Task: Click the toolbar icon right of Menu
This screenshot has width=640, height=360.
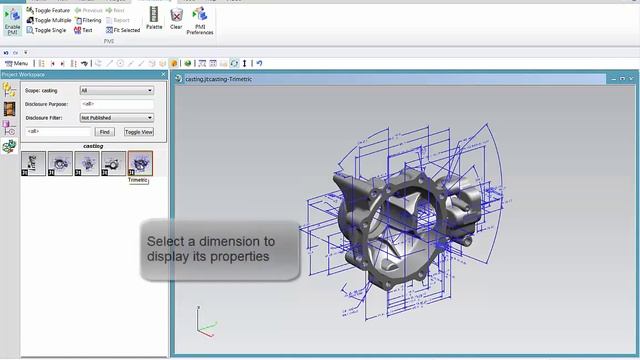Action: pos(41,63)
